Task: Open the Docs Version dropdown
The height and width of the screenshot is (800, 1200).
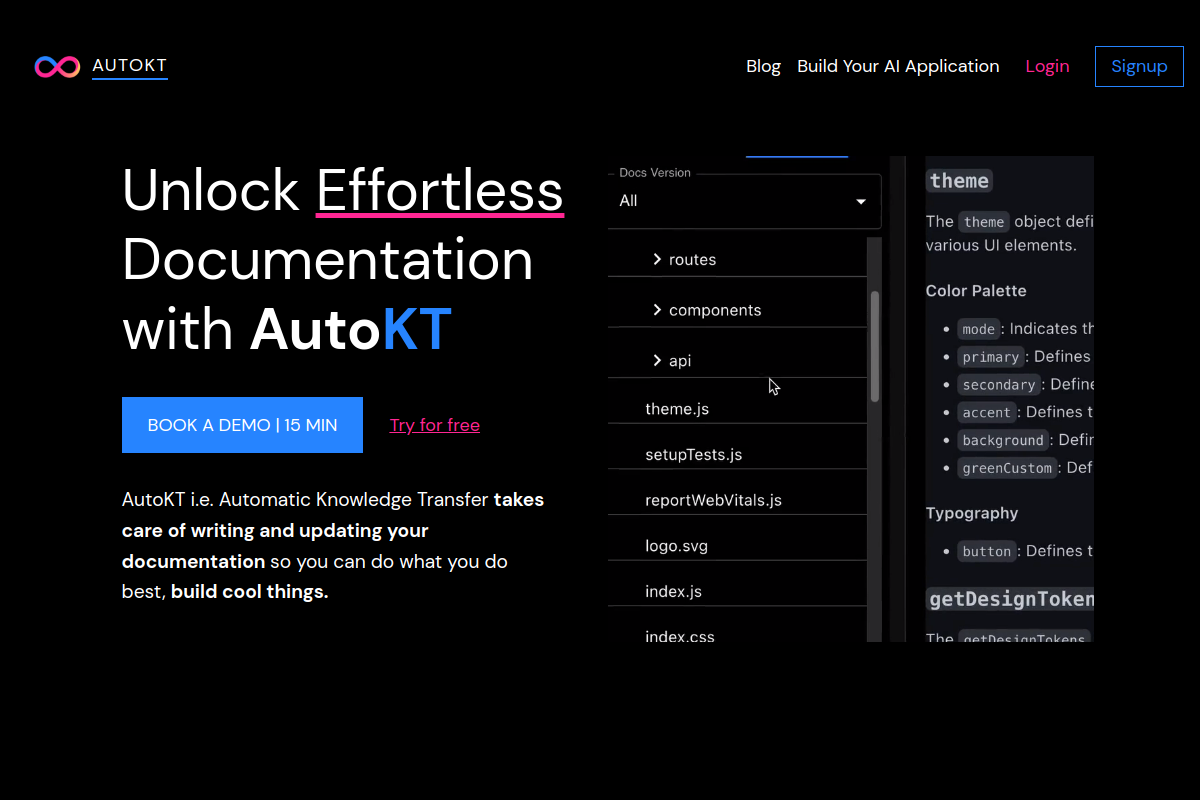Action: point(744,201)
